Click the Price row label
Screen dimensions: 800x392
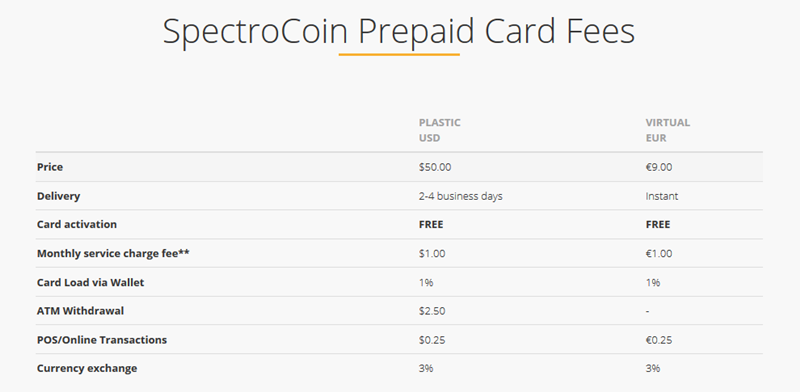(x=50, y=167)
